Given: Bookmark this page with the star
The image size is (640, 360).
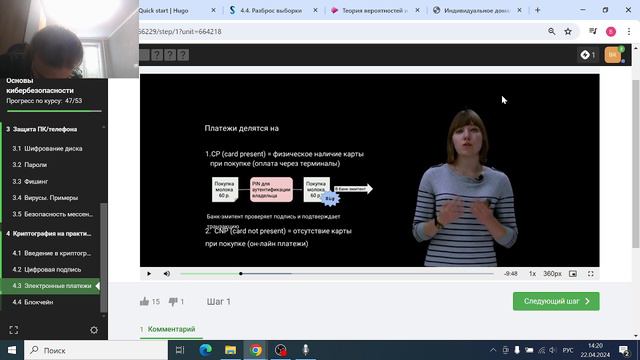Looking at the screenshot, I should point(568,31).
